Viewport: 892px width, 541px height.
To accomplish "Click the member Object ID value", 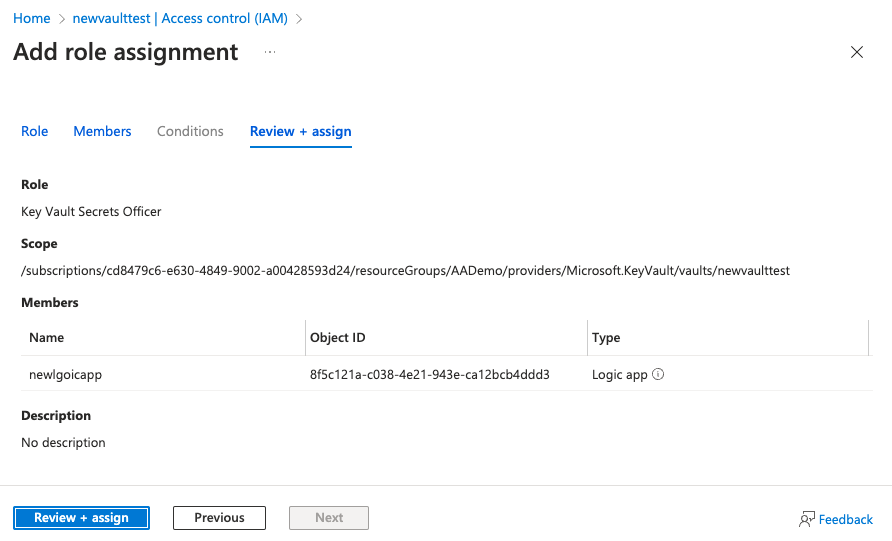I will coord(430,375).
